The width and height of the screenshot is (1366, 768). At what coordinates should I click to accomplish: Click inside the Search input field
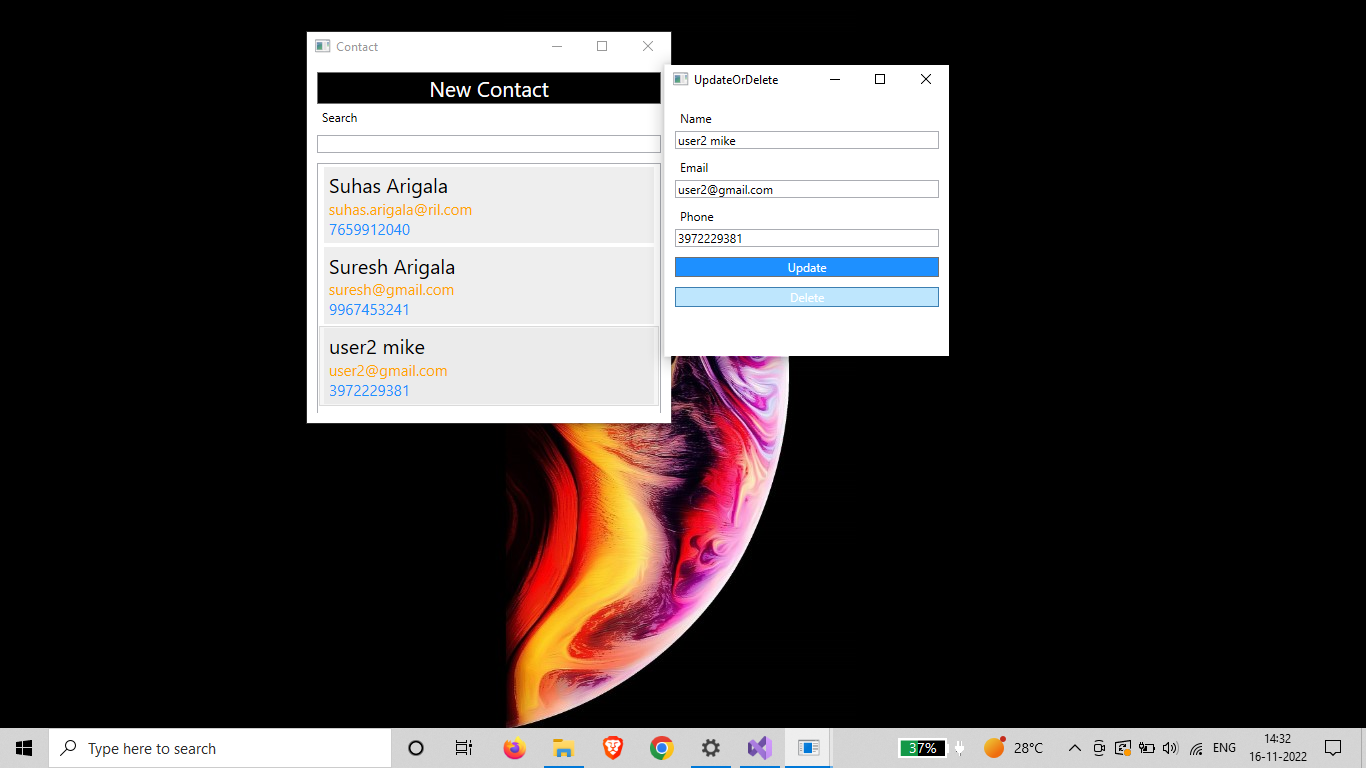click(488, 143)
